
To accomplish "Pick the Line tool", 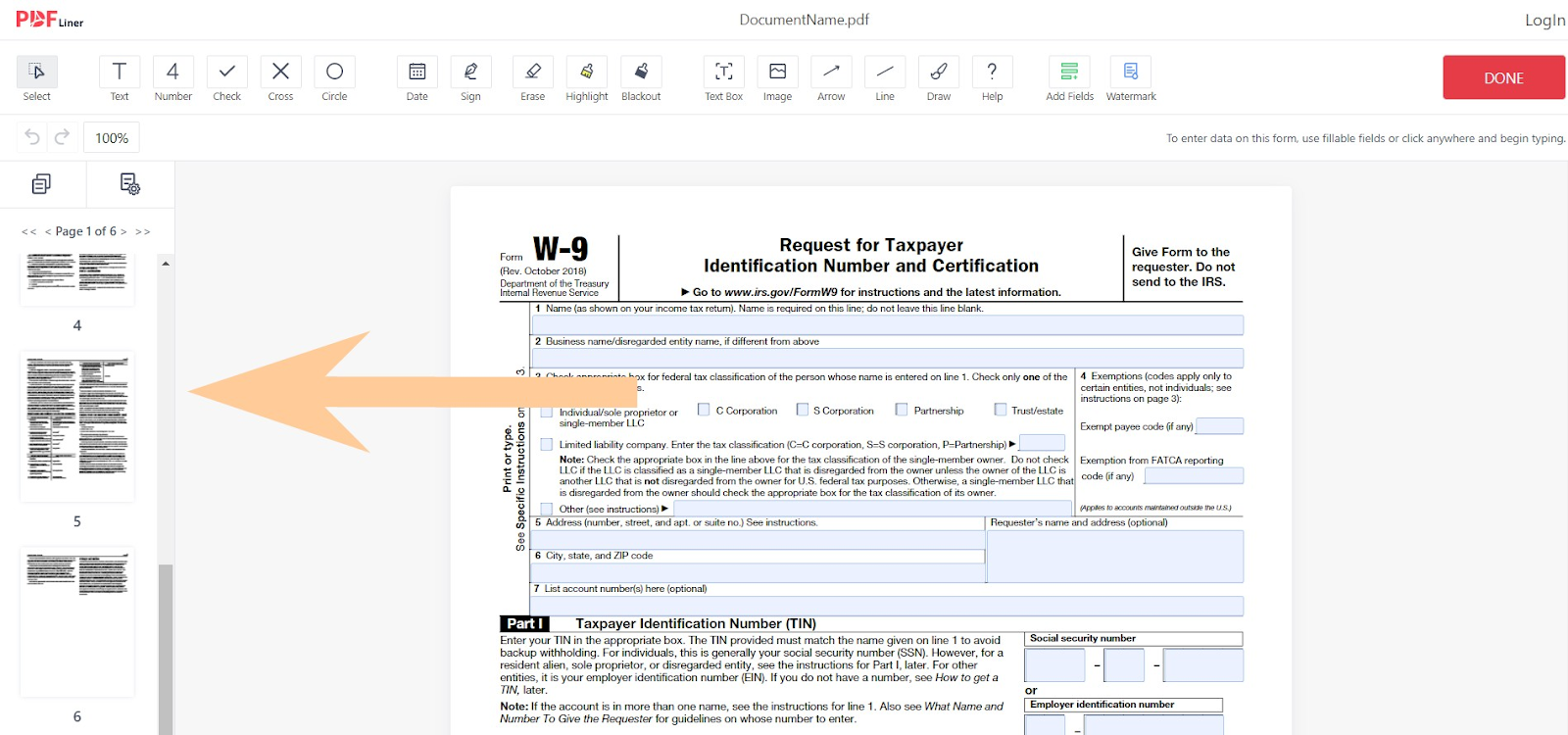I will pos(885,78).
